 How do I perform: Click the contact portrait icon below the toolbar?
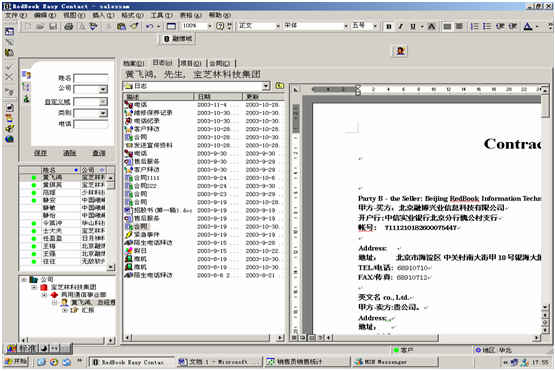coord(400,51)
